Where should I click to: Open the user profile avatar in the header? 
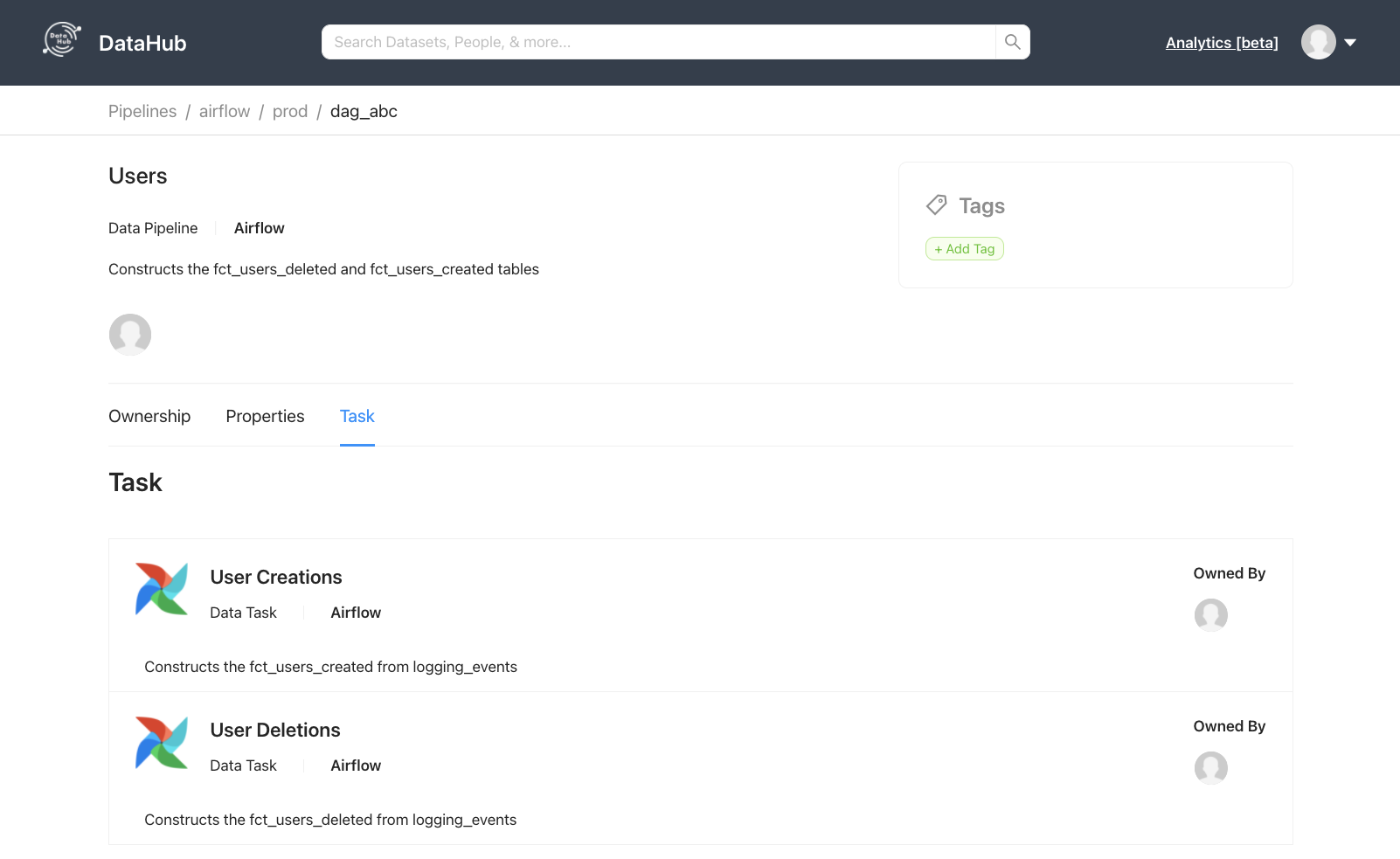click(x=1318, y=42)
